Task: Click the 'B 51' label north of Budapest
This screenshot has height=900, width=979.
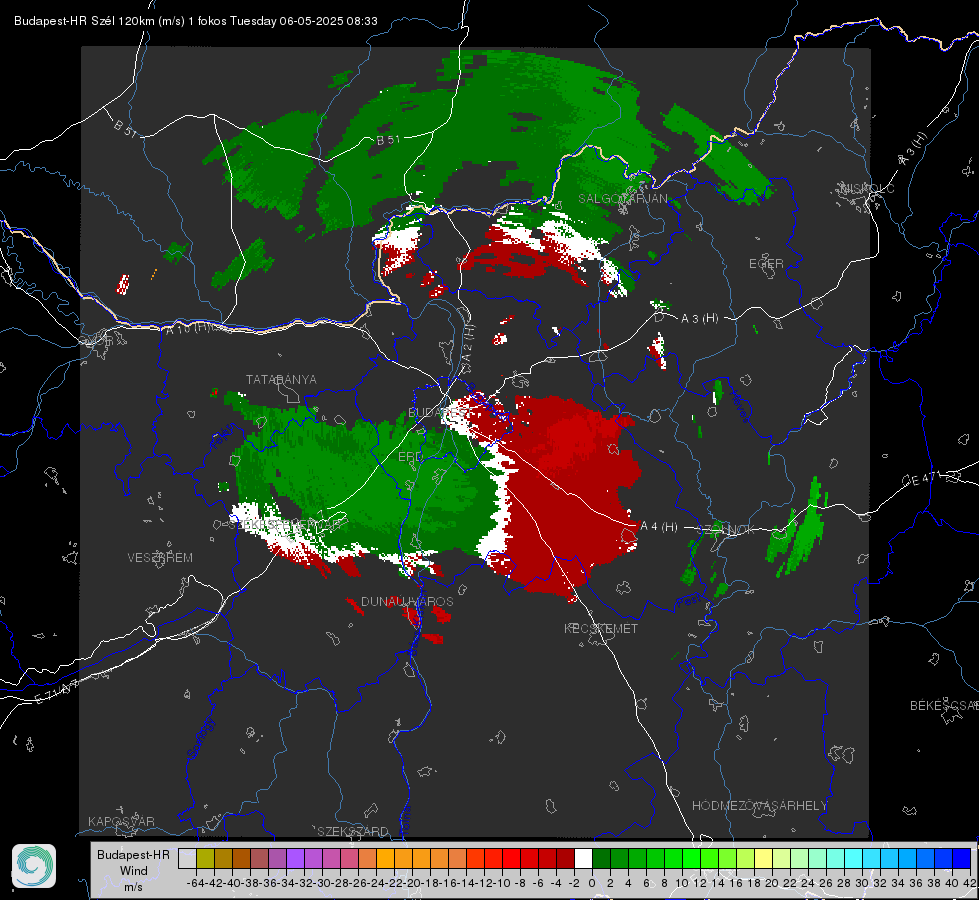Action: [x=388, y=140]
